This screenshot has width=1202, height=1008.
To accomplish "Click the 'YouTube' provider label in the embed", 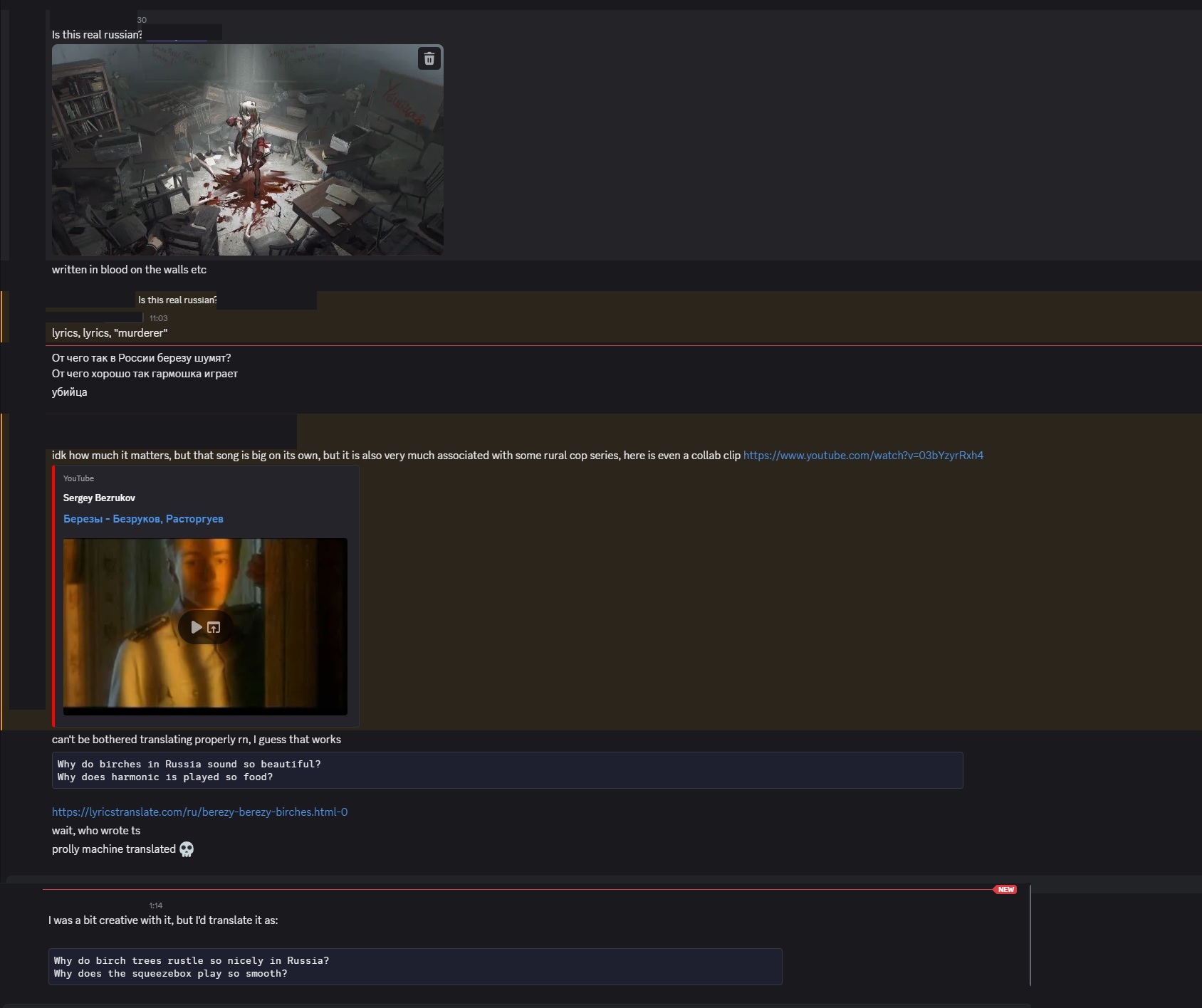I will (x=78, y=478).
